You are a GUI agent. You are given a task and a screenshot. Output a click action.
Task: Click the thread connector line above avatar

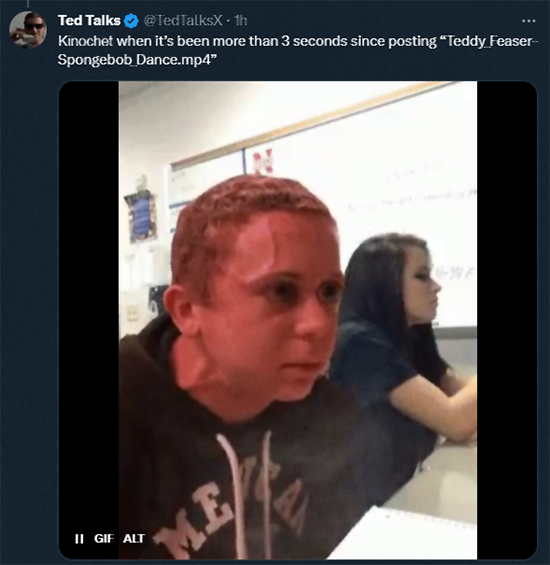[x=28, y=4]
